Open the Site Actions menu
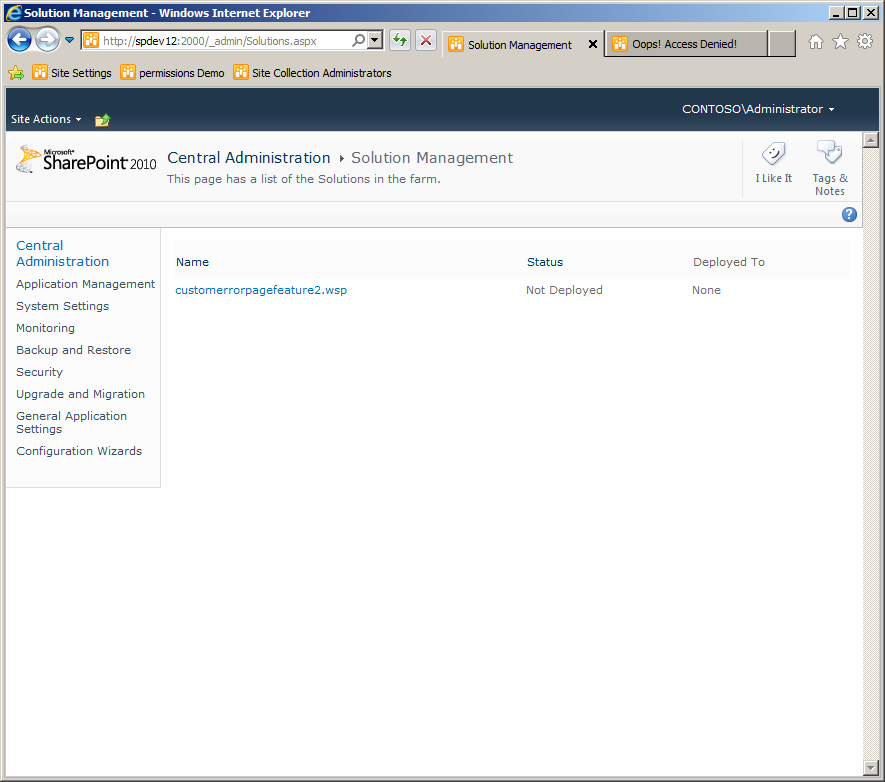 point(46,119)
